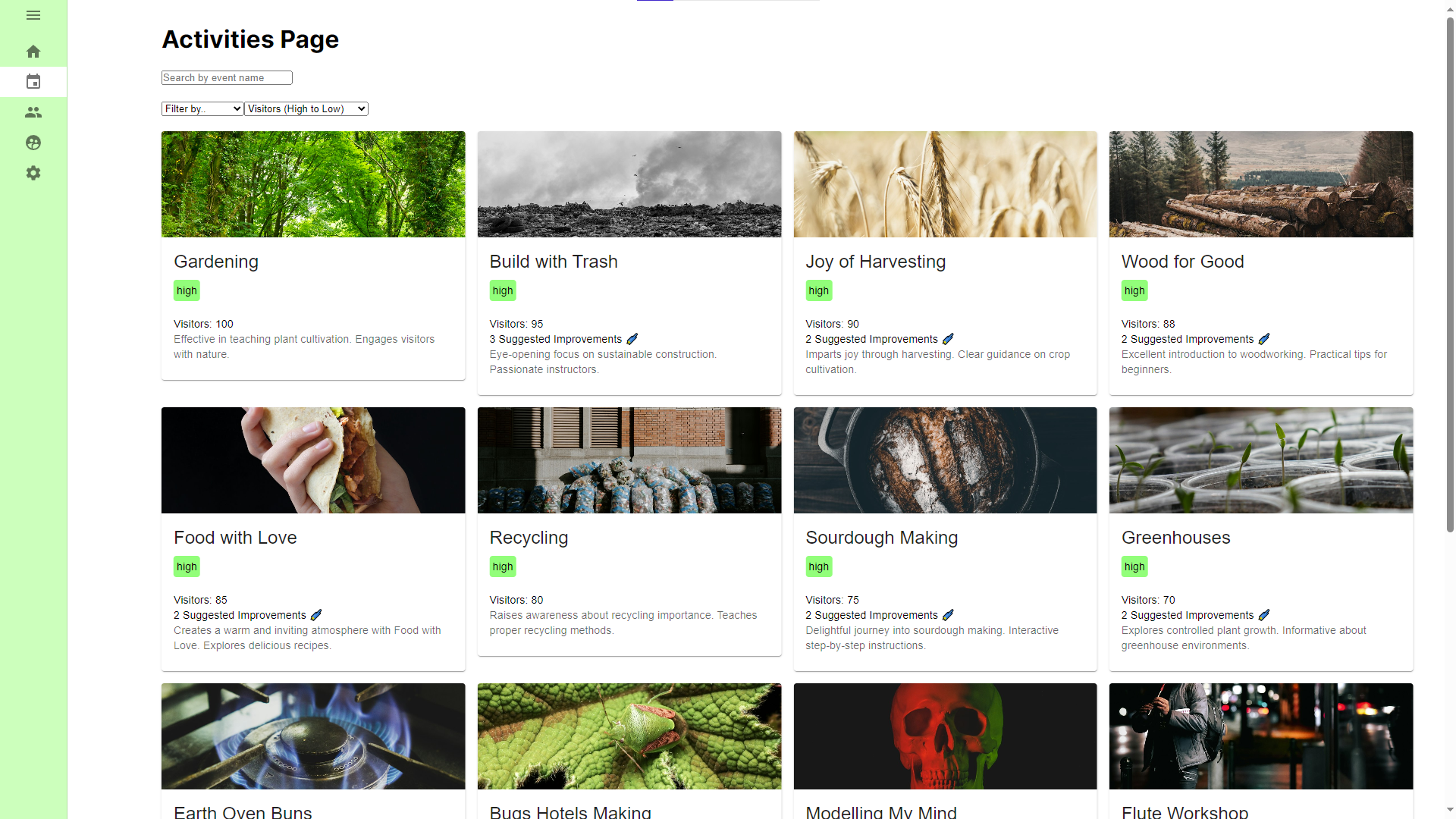The image size is (1456, 819).
Task: Open '2 Suggested Improvements' on Sourdough Making
Action: tap(871, 615)
